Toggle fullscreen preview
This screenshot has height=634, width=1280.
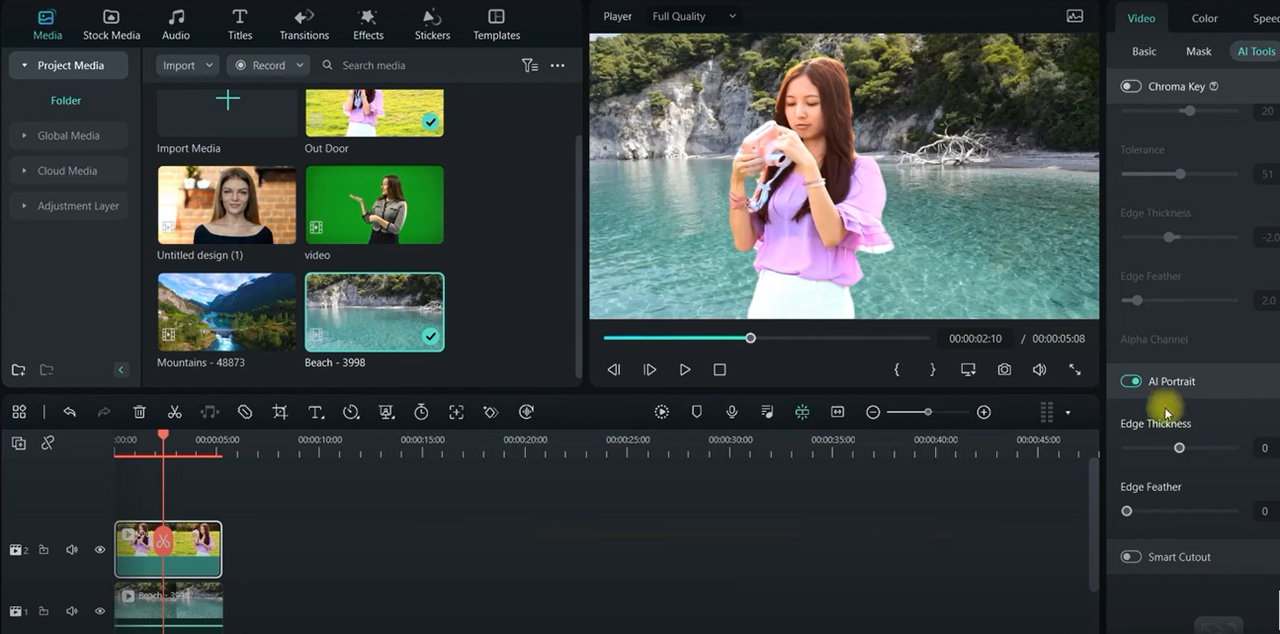[1075, 370]
